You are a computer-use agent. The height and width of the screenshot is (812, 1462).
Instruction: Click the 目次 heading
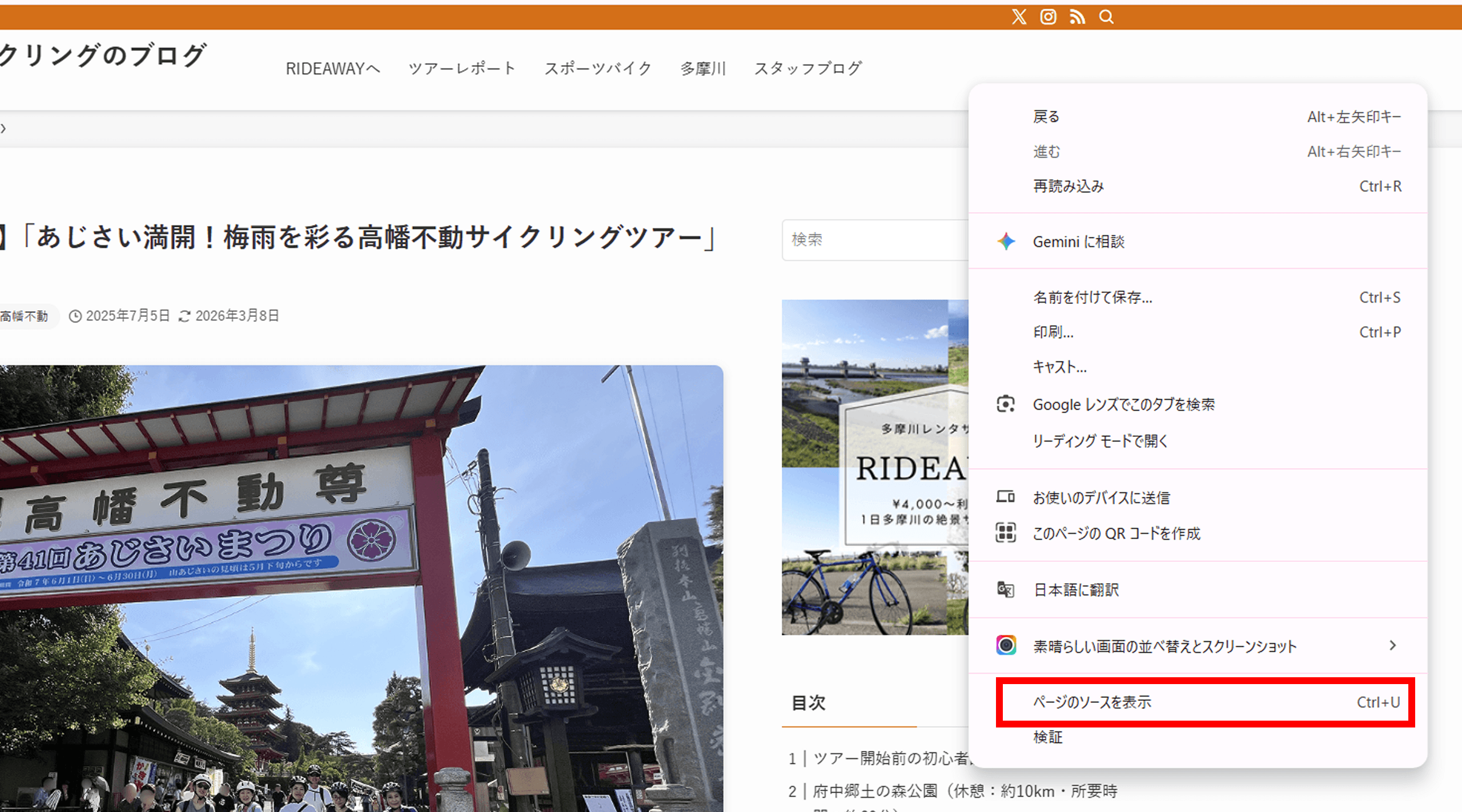pos(809,702)
